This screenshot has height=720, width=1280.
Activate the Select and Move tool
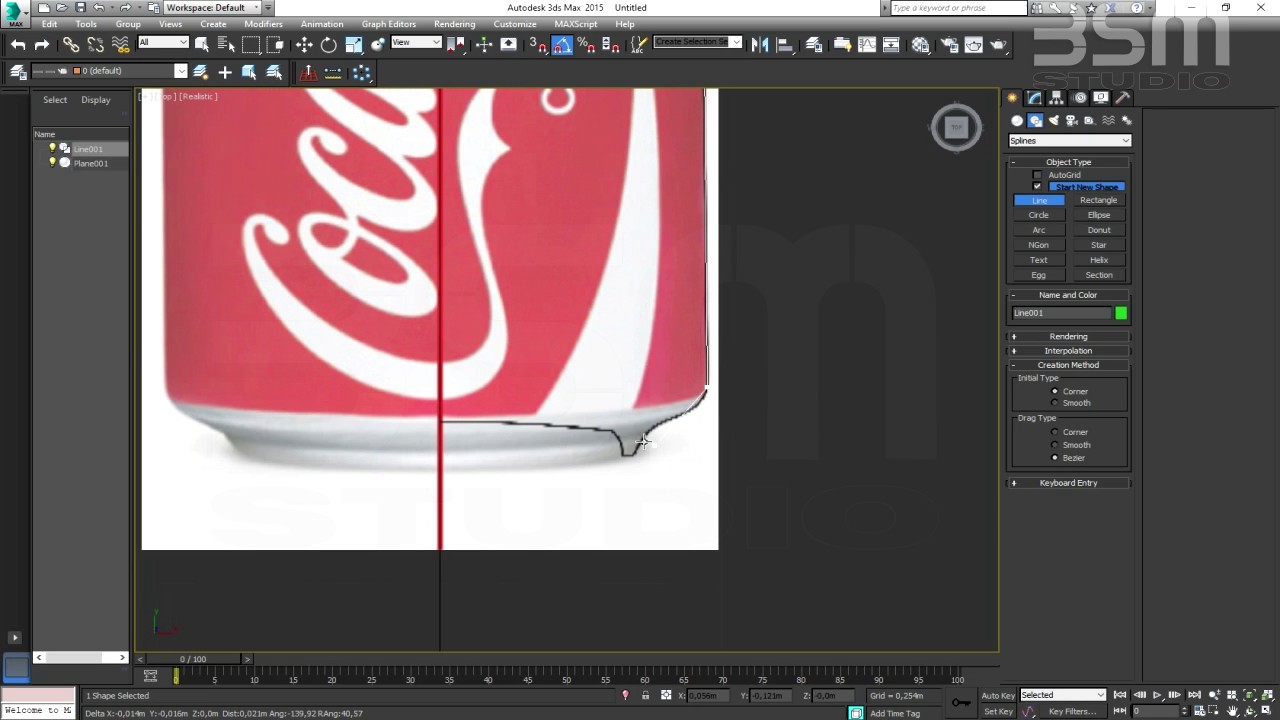pos(304,44)
